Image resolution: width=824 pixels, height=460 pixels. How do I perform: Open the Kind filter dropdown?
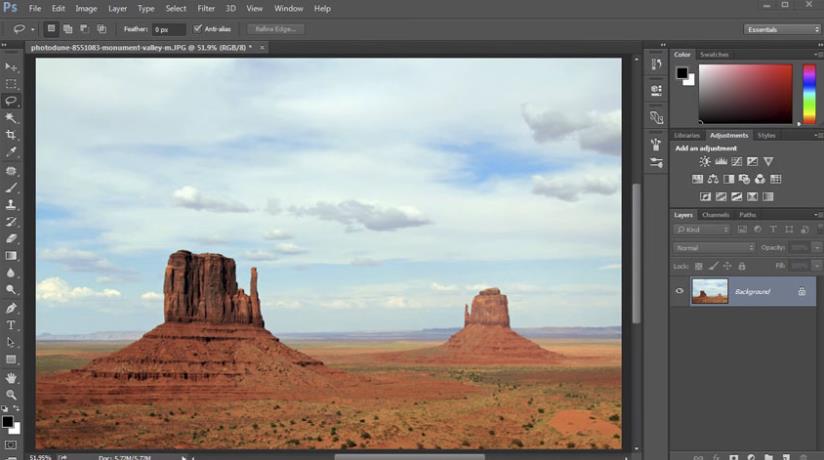[x=702, y=229]
